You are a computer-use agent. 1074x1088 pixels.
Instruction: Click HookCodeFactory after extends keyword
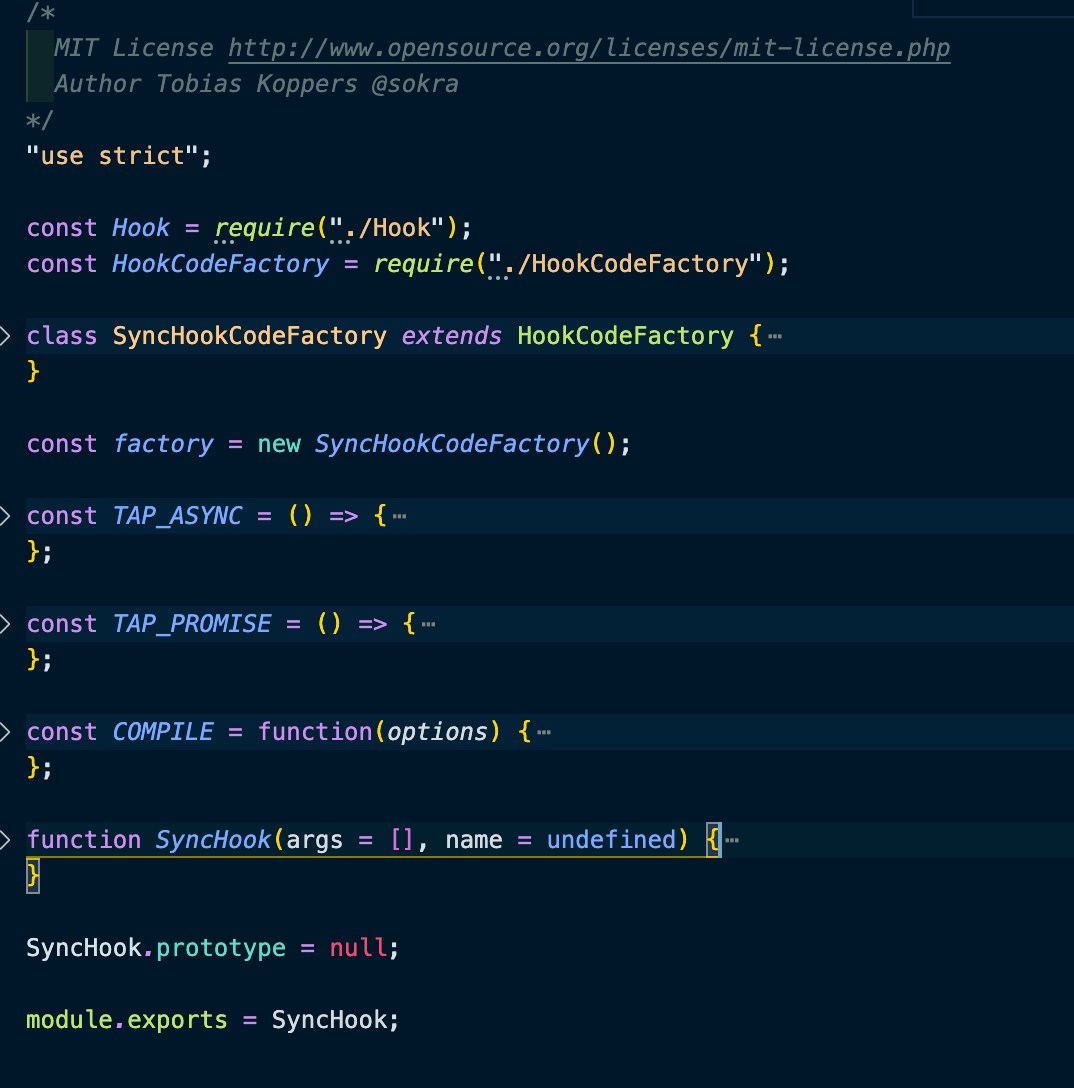coord(625,337)
